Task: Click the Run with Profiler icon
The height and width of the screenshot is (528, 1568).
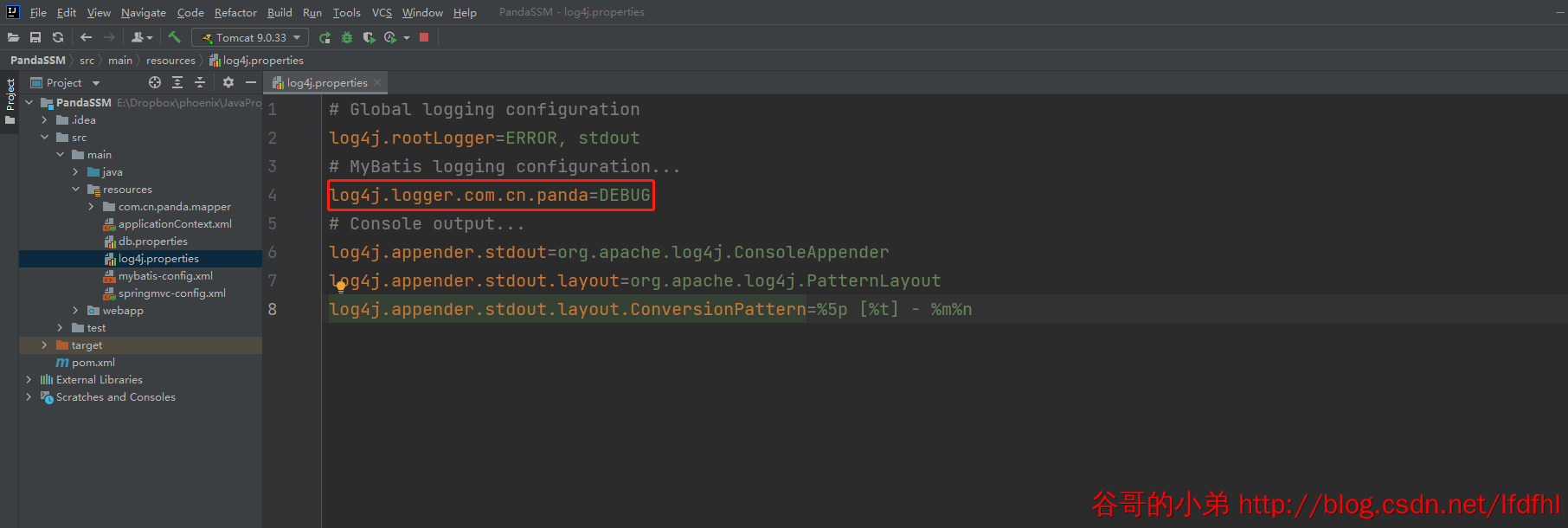Action: (390, 37)
